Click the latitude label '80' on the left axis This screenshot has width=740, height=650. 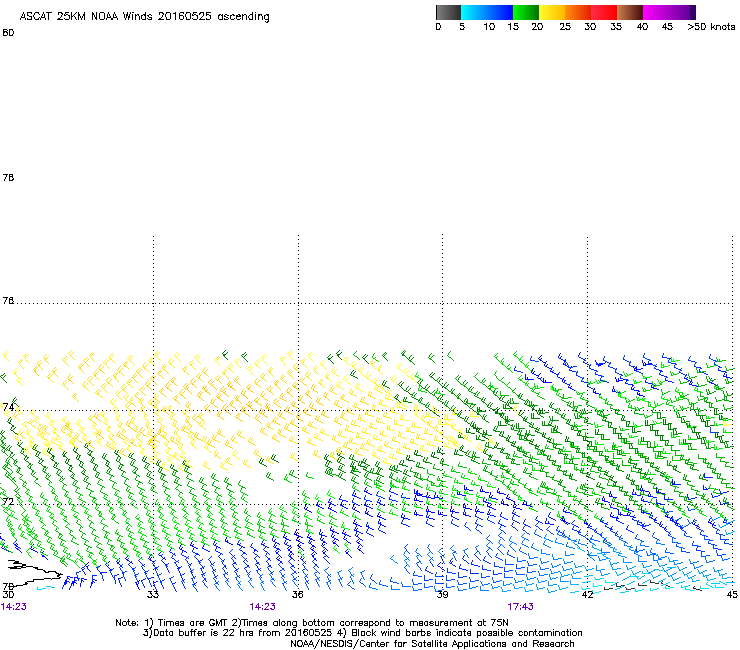pos(8,33)
